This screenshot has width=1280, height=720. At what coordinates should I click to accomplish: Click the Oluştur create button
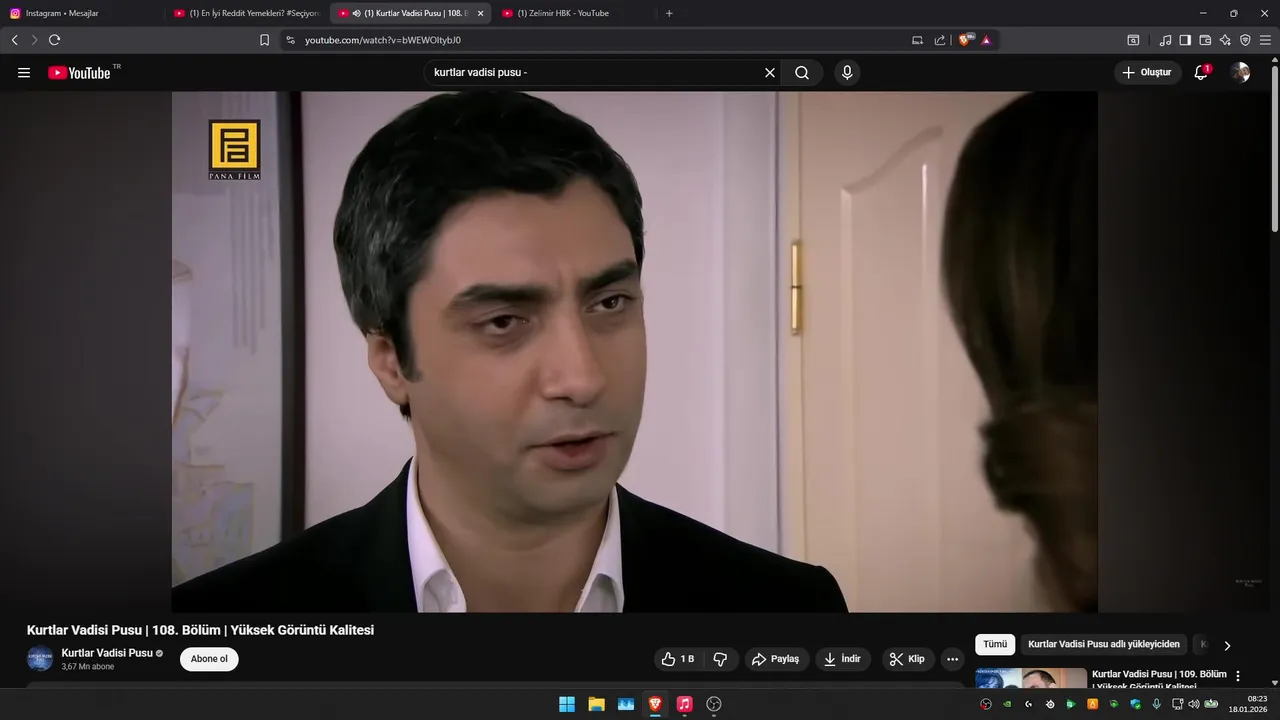click(x=1147, y=73)
